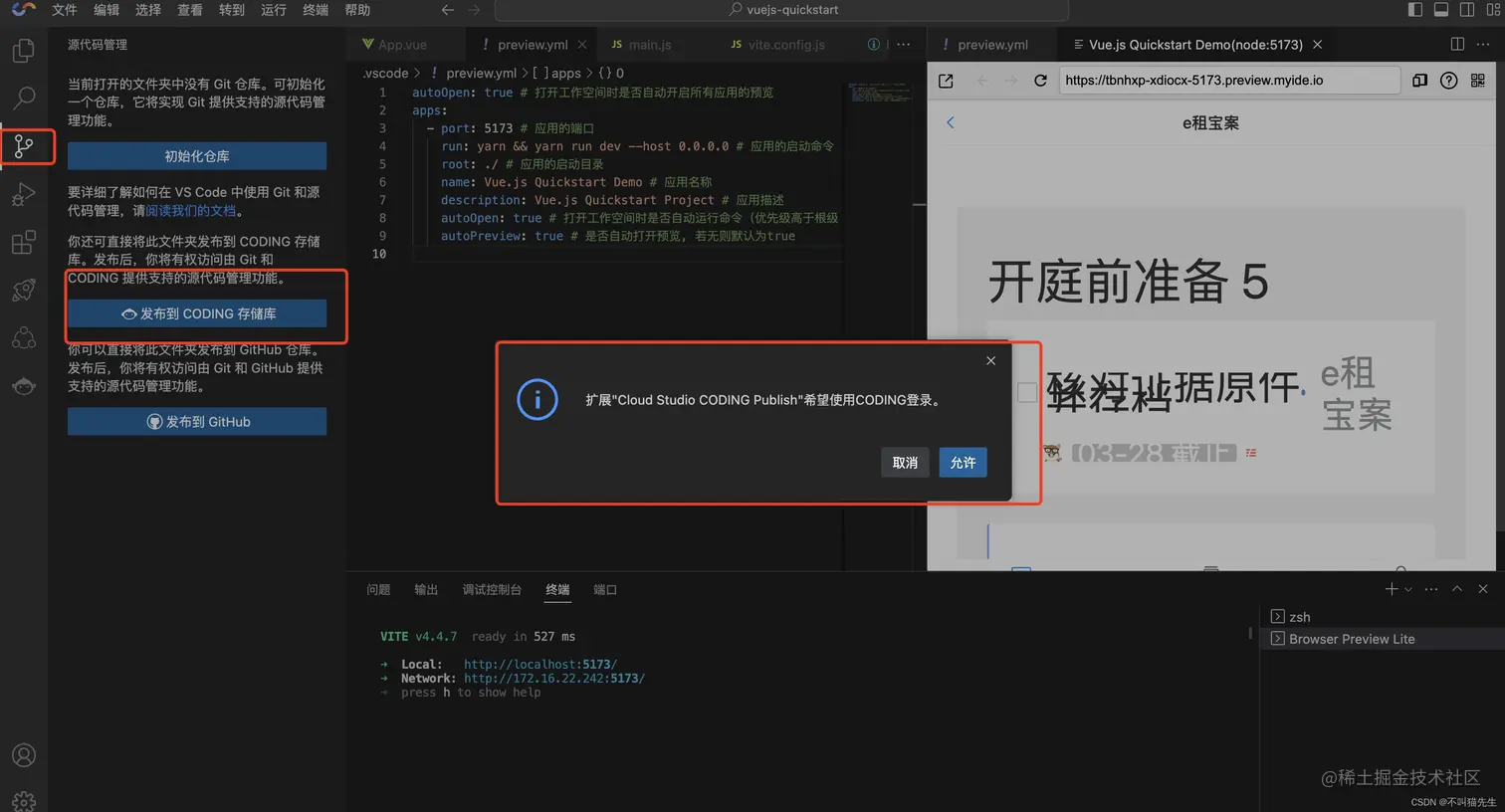Customize layout from title bar

click(1493, 10)
